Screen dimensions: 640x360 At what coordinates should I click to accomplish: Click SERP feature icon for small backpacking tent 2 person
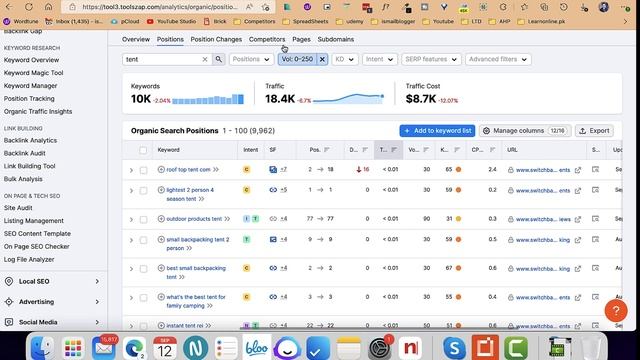tap(273, 239)
